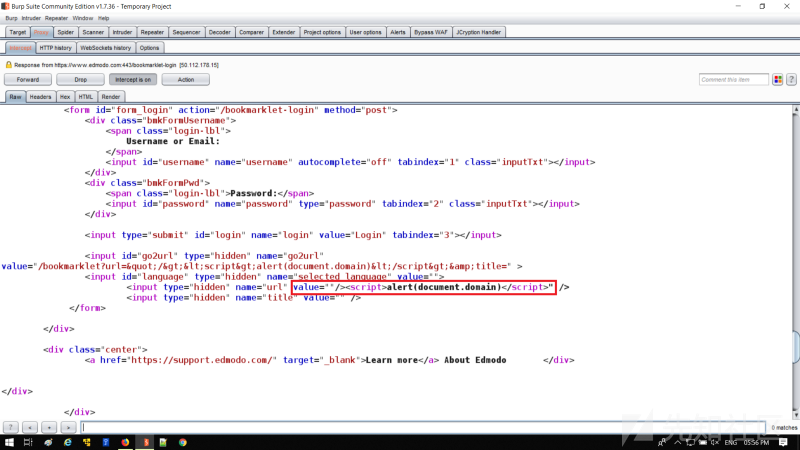Open the highlight color picker icon
This screenshot has height=450, width=800.
coord(778,80)
